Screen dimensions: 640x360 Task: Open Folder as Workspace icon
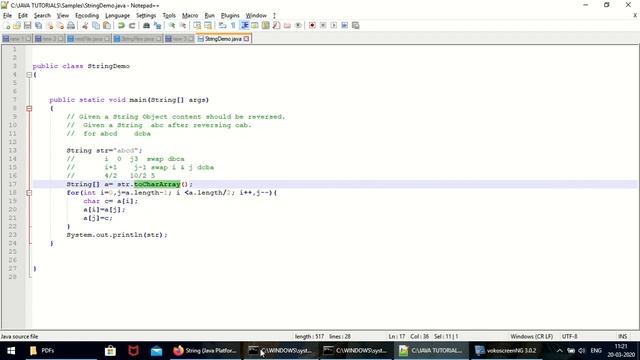point(287,25)
